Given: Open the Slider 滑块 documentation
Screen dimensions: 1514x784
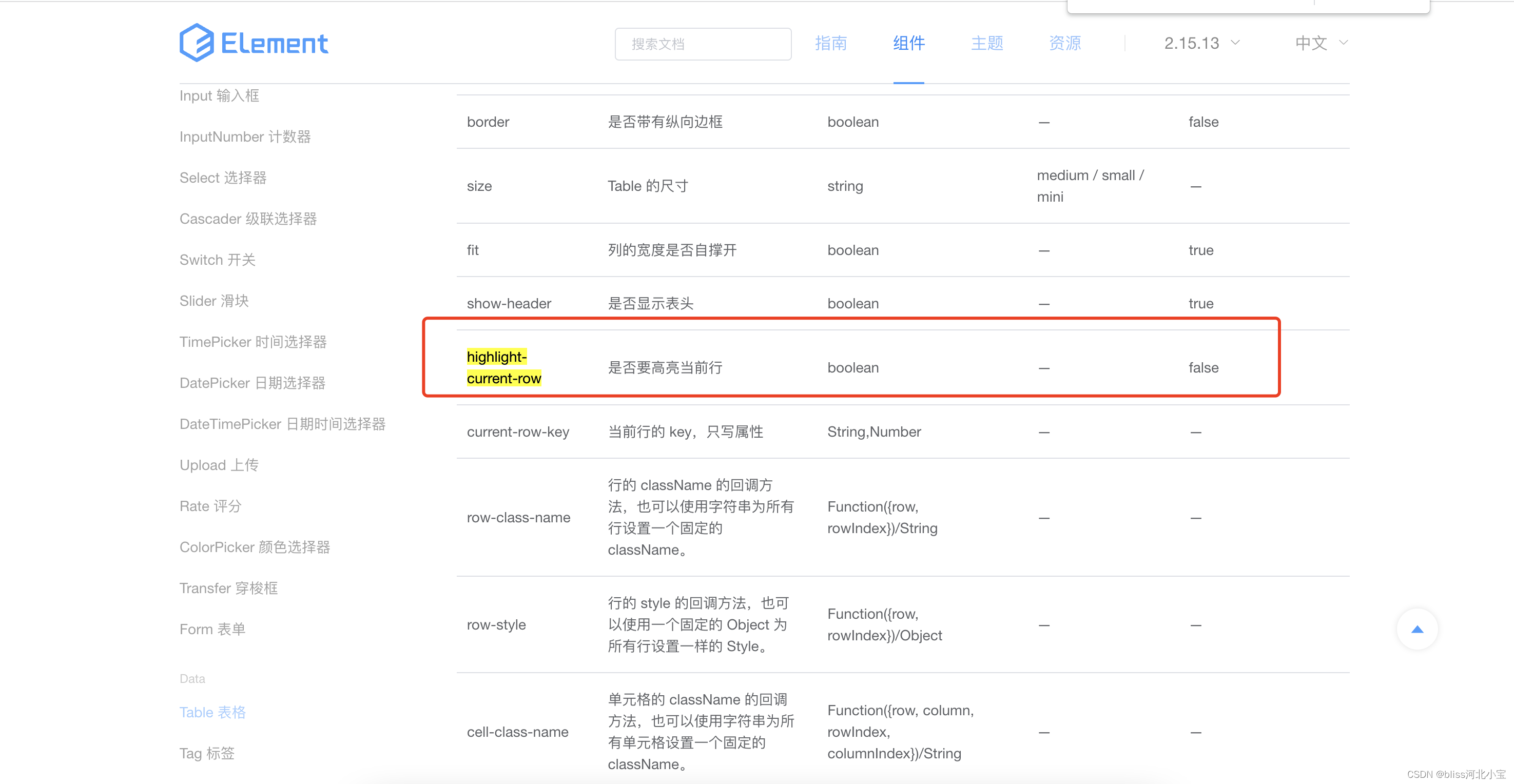Looking at the screenshot, I should pyautogui.click(x=213, y=300).
